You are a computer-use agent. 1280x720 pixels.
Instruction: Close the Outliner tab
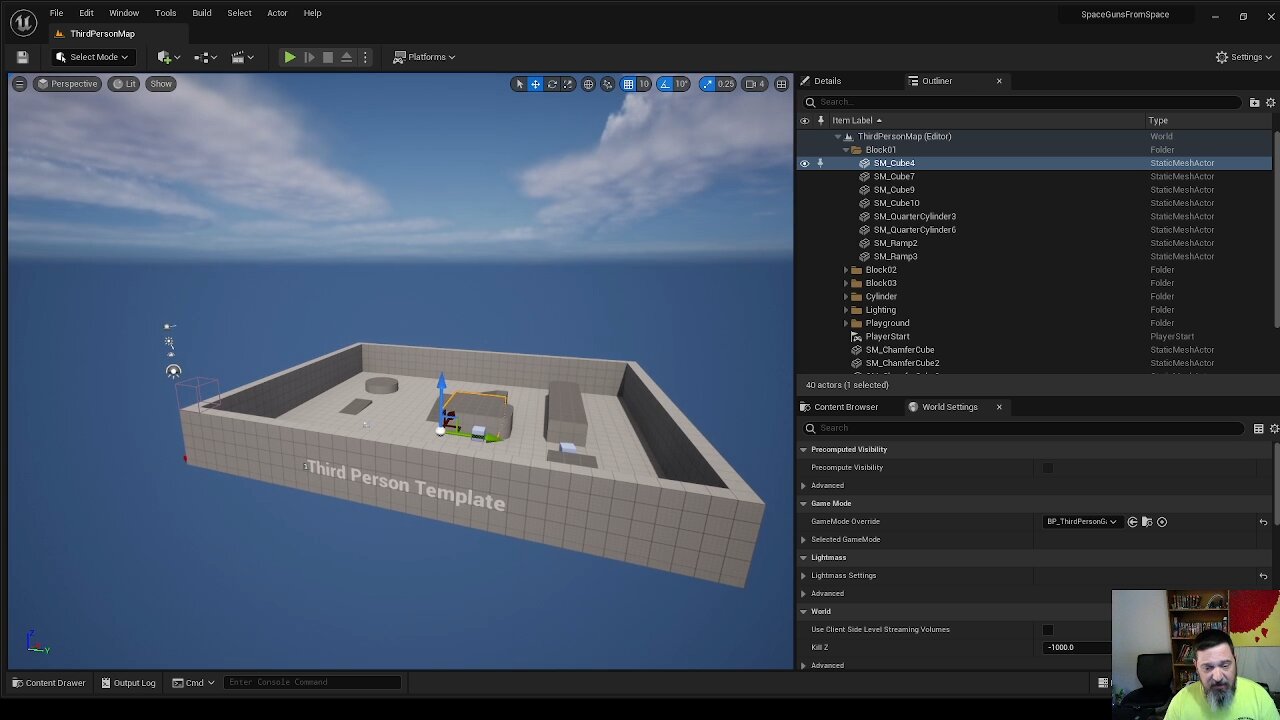998,81
